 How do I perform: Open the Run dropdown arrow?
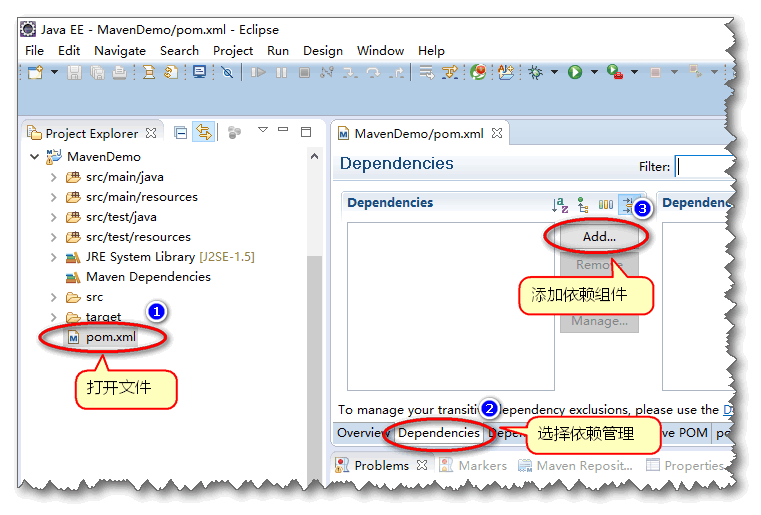(594, 72)
